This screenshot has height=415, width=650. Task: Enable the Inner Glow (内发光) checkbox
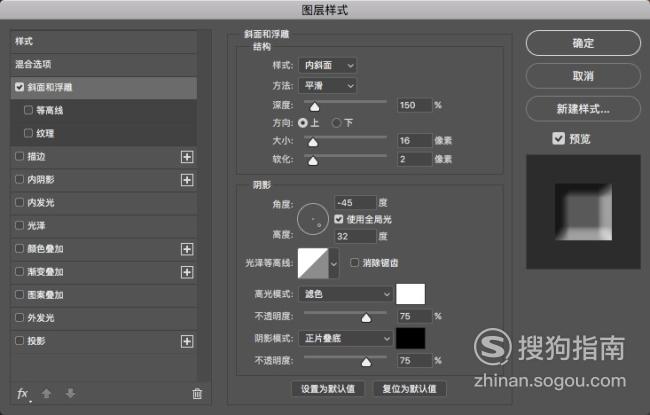(19, 202)
